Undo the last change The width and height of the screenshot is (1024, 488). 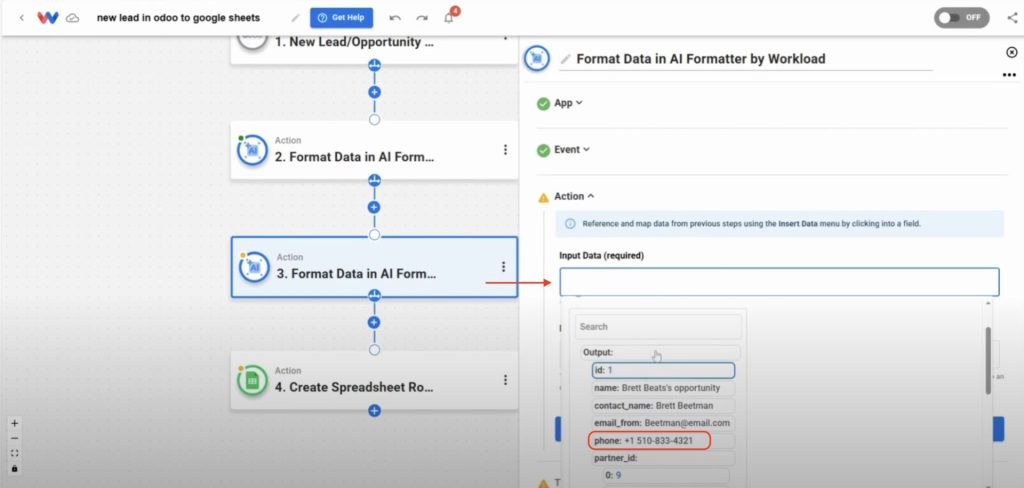395,18
